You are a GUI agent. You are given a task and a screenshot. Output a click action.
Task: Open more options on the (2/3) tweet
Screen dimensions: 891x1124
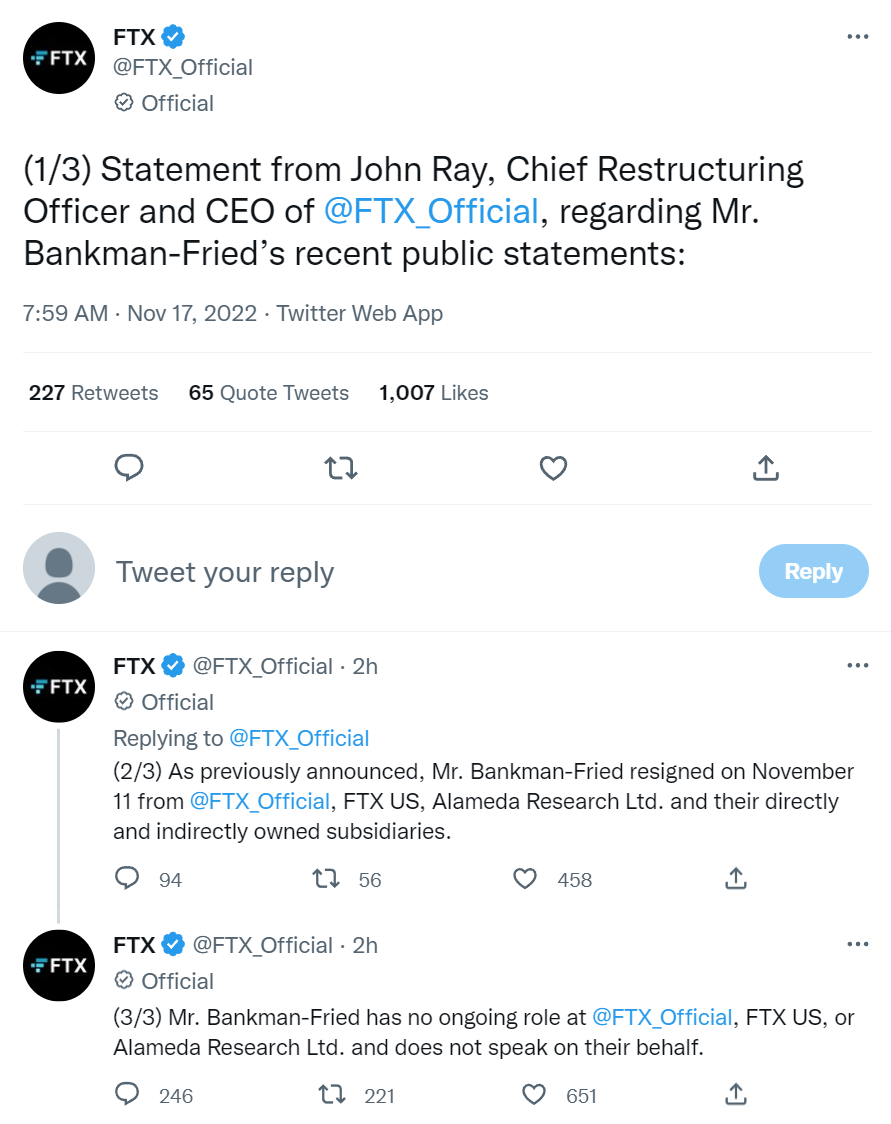[857, 665]
